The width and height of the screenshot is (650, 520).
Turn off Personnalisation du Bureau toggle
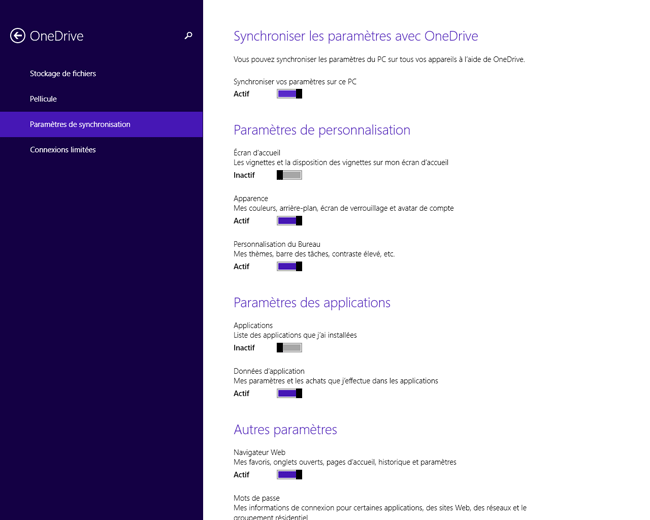289,266
